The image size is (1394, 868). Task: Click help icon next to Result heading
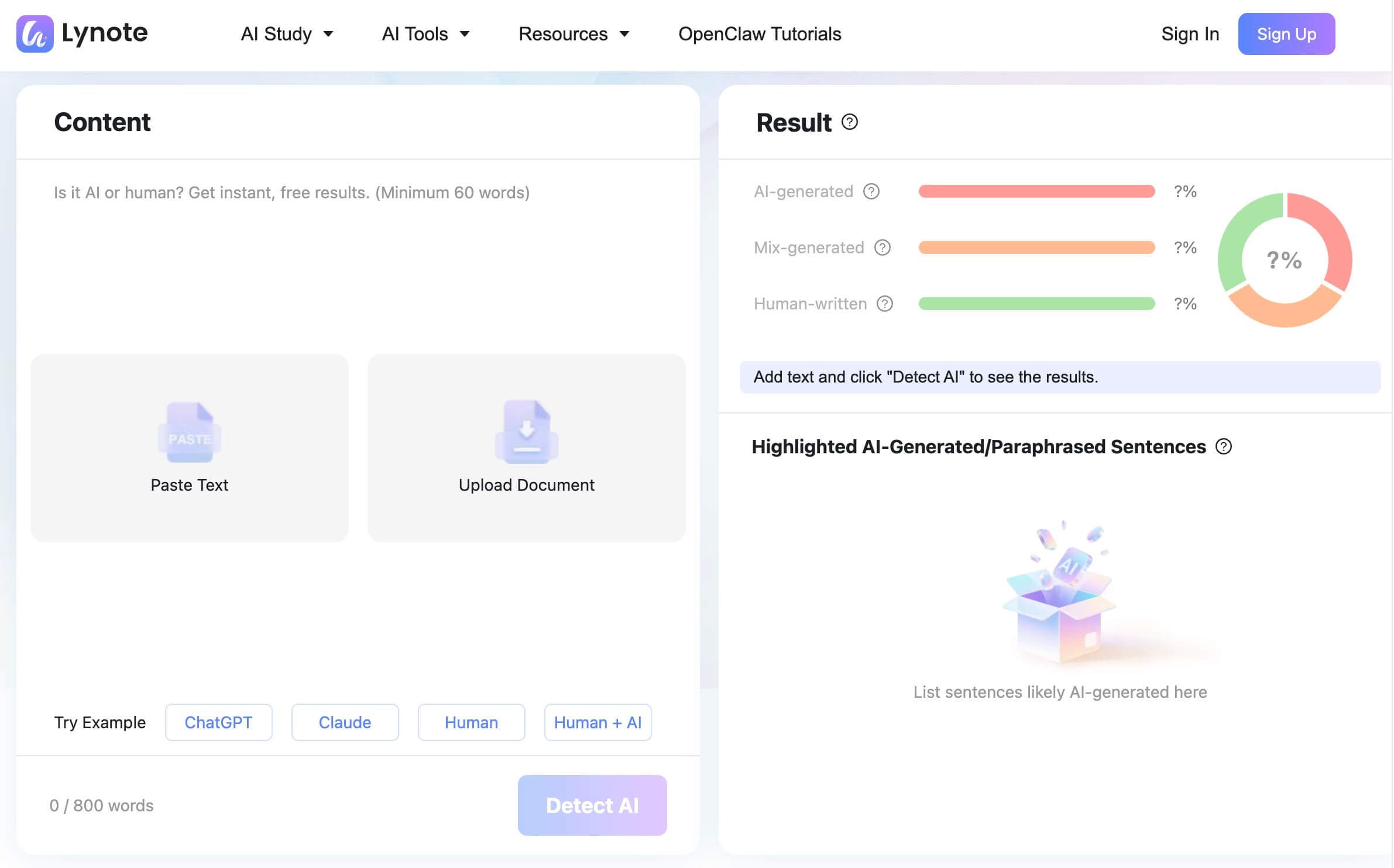[849, 122]
